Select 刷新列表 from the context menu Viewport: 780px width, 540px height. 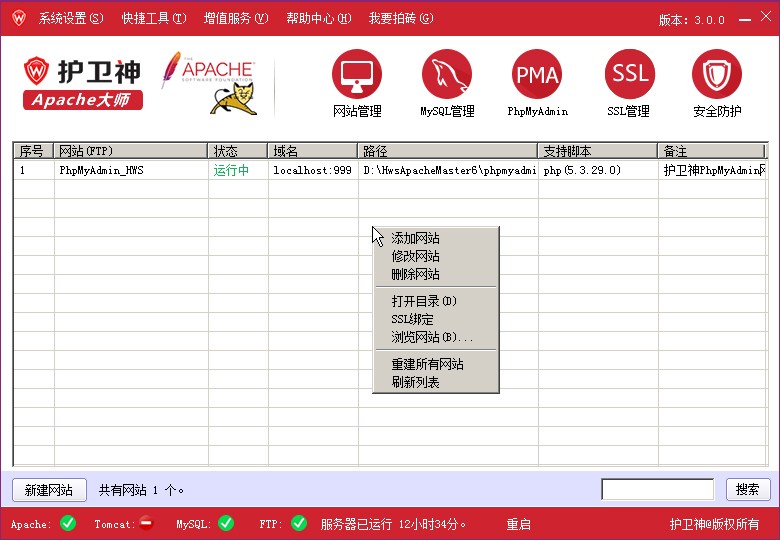pyautogui.click(x=415, y=382)
